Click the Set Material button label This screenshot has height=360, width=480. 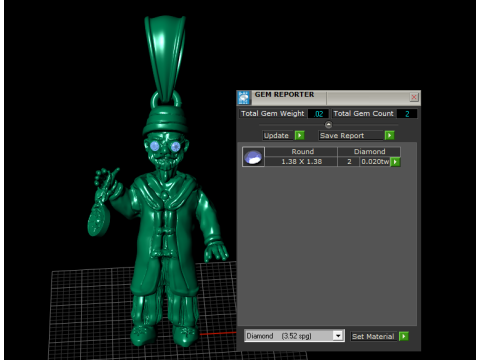point(373,336)
